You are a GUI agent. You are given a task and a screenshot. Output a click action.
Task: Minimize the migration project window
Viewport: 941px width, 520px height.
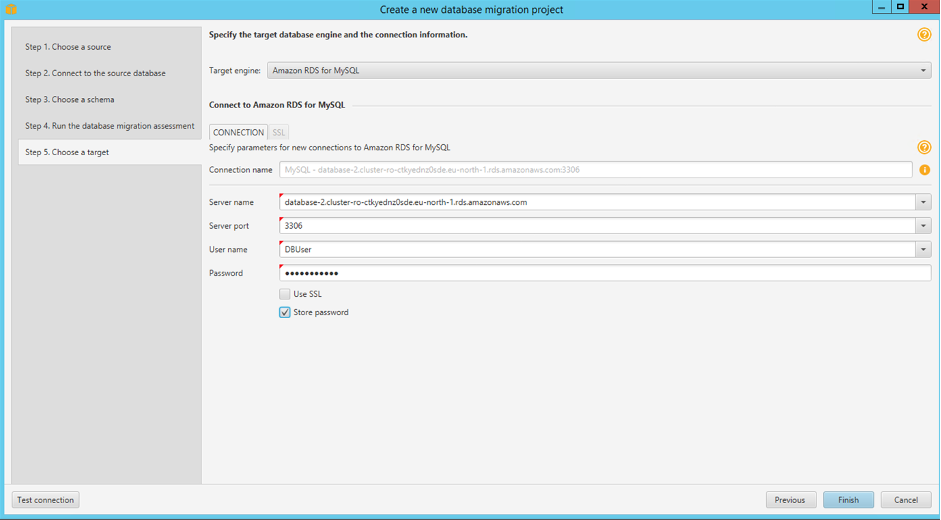point(882,7)
